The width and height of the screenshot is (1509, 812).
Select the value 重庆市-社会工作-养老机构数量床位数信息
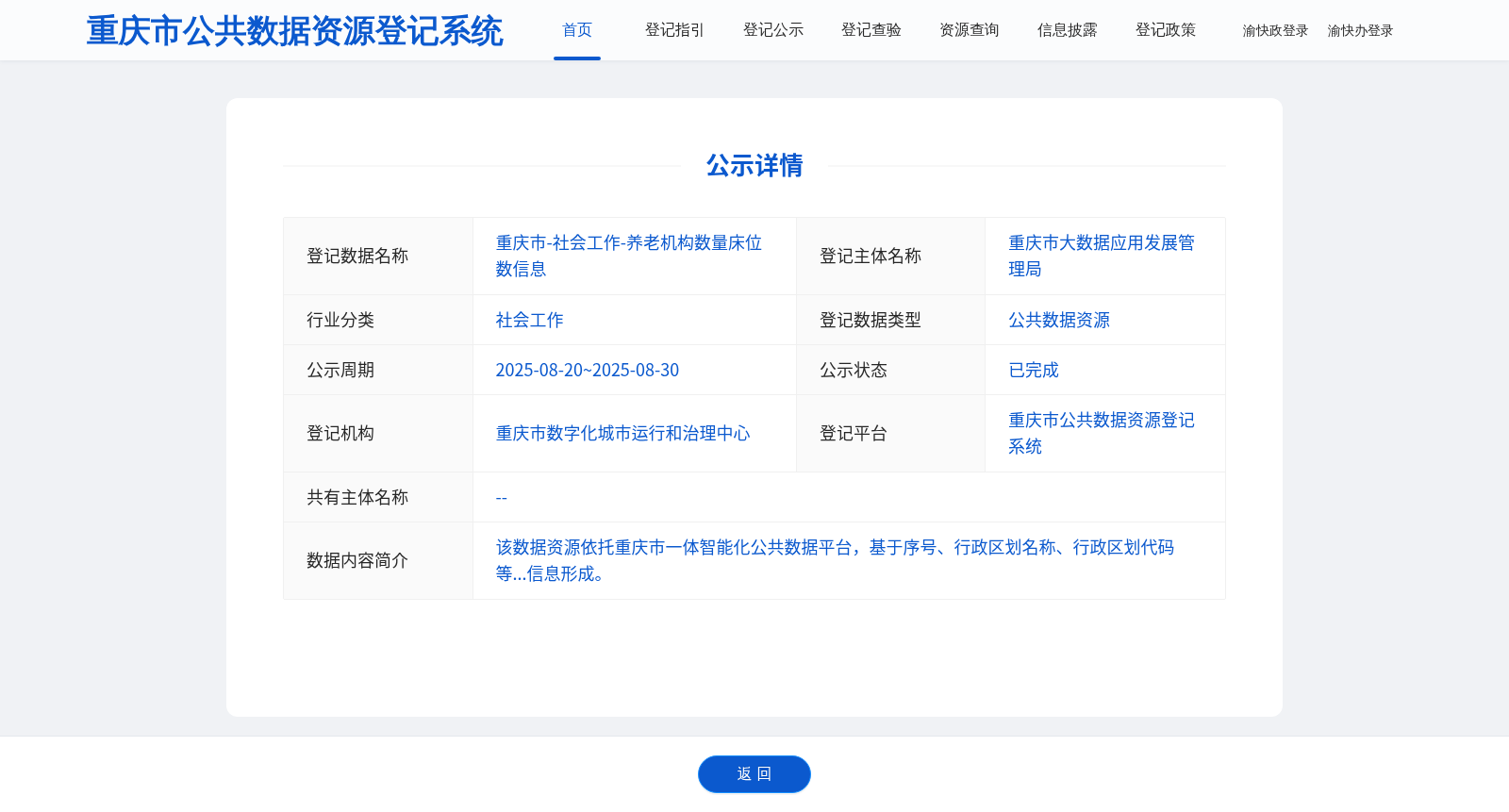(629, 256)
